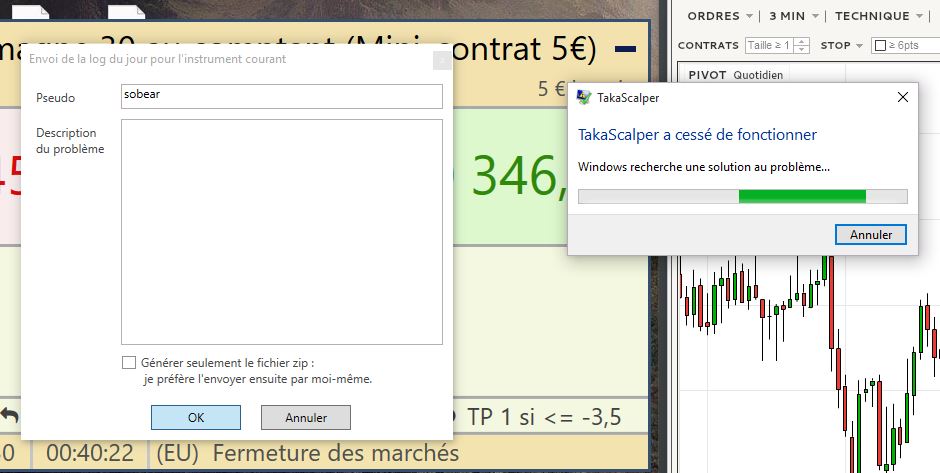Enable Générer seulement le fichier zip checkbox
Screen dimensions: 940x473
(128, 363)
